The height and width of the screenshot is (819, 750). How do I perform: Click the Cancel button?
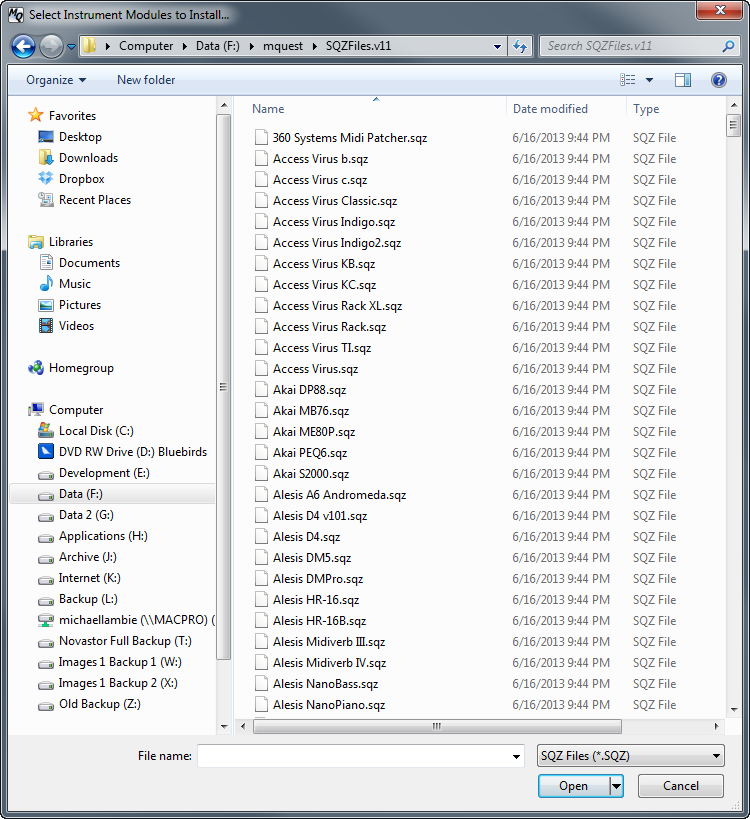(x=681, y=786)
